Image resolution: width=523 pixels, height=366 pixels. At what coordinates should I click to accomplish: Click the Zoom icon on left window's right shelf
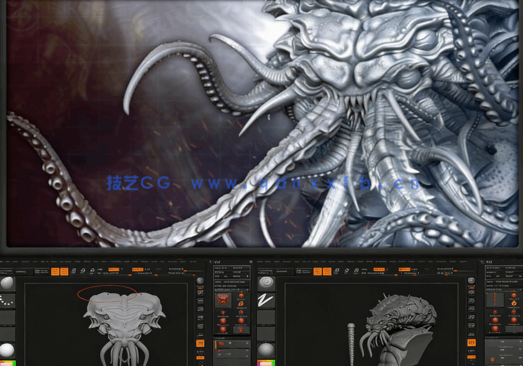point(200,301)
